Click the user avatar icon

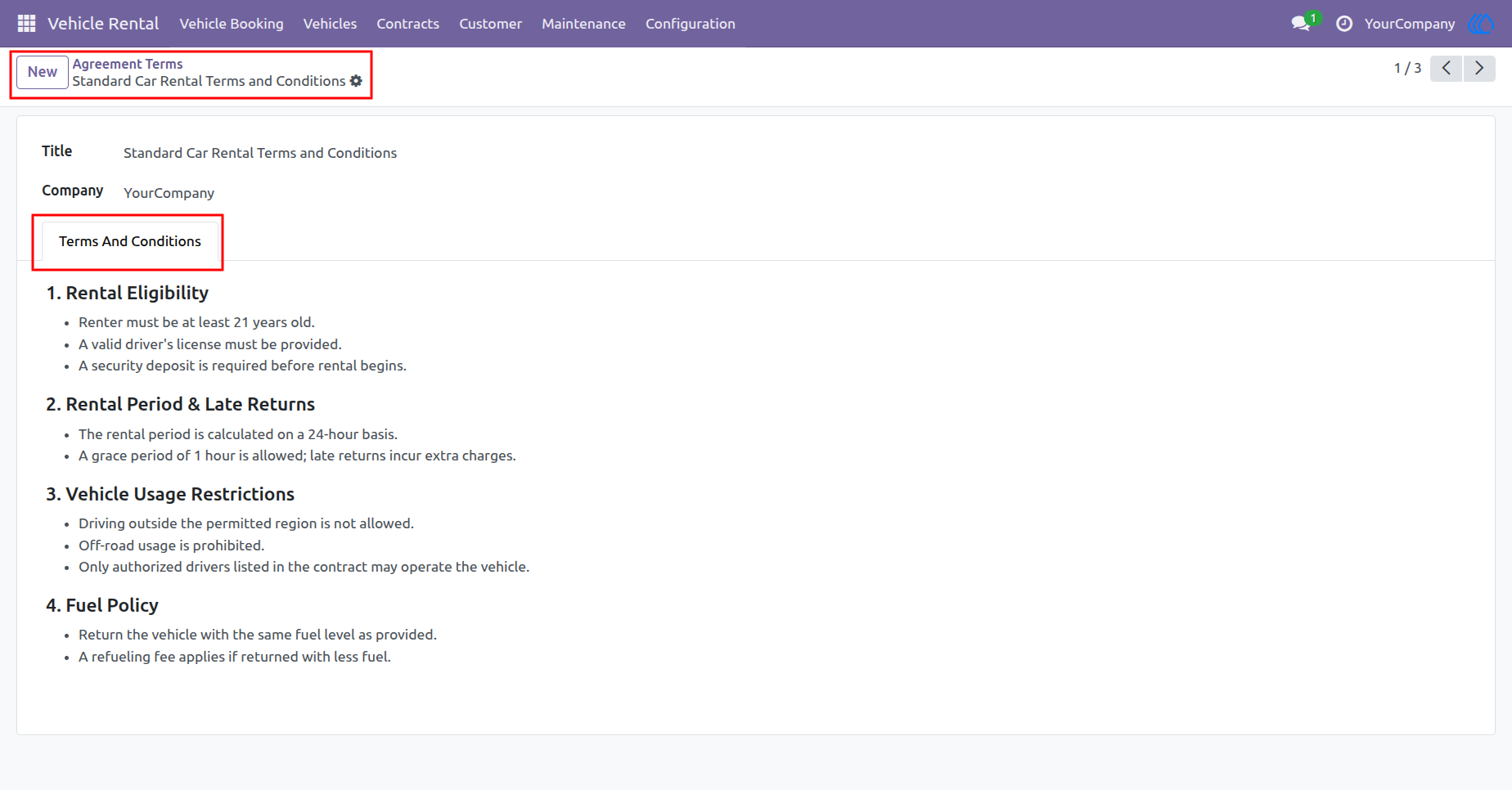click(1482, 24)
